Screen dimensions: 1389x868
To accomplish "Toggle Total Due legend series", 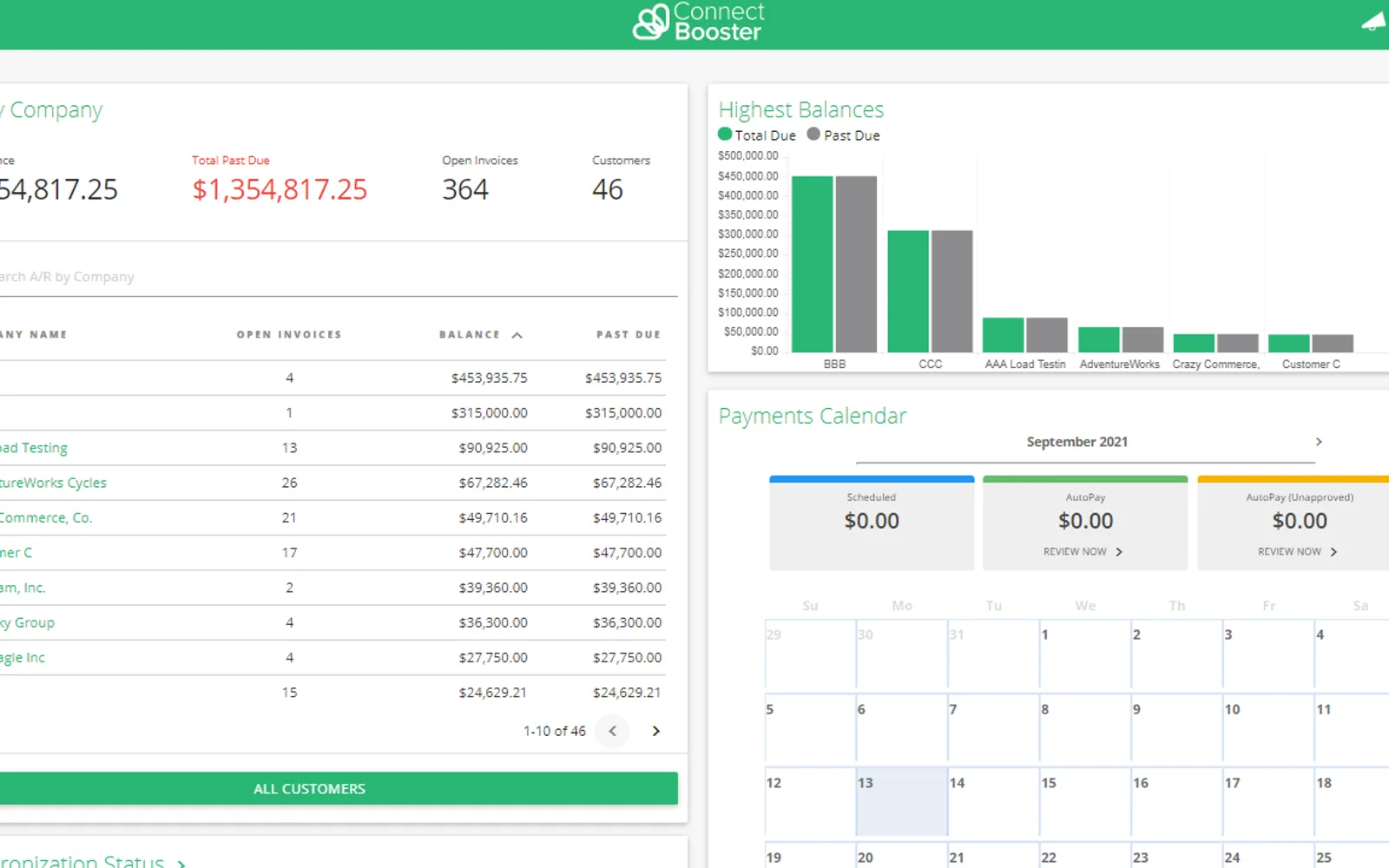I will (756, 135).
